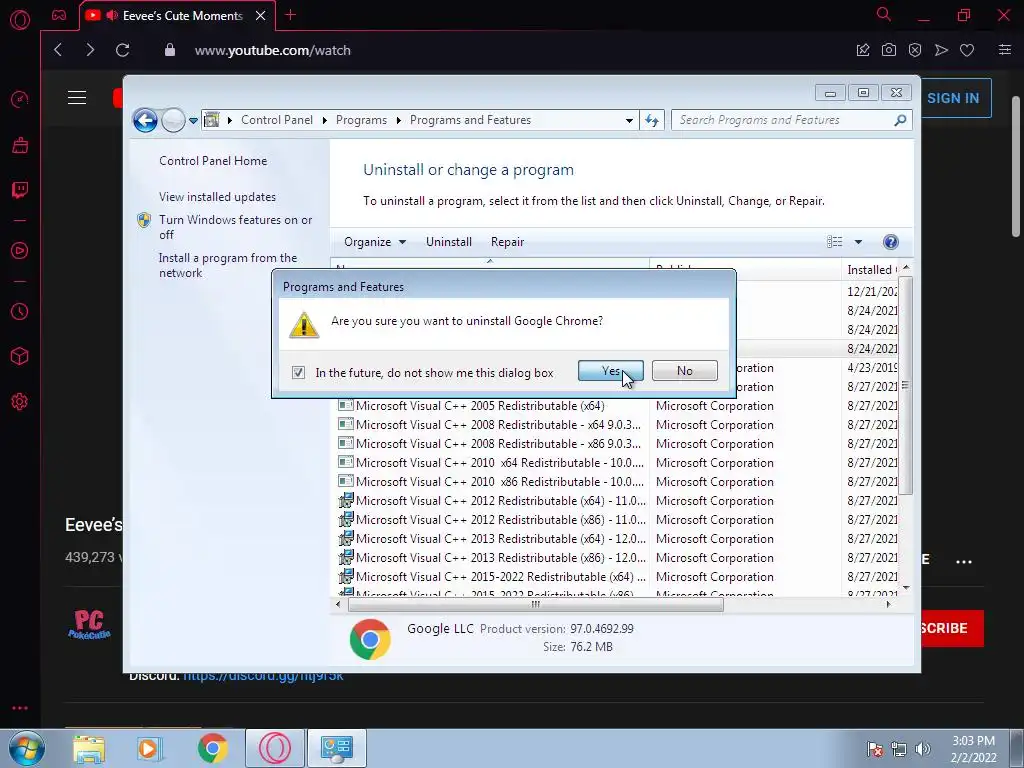Screen dimensions: 1024x768
Task: Switch to Eevee's Cute Moments tab
Action: click(175, 16)
